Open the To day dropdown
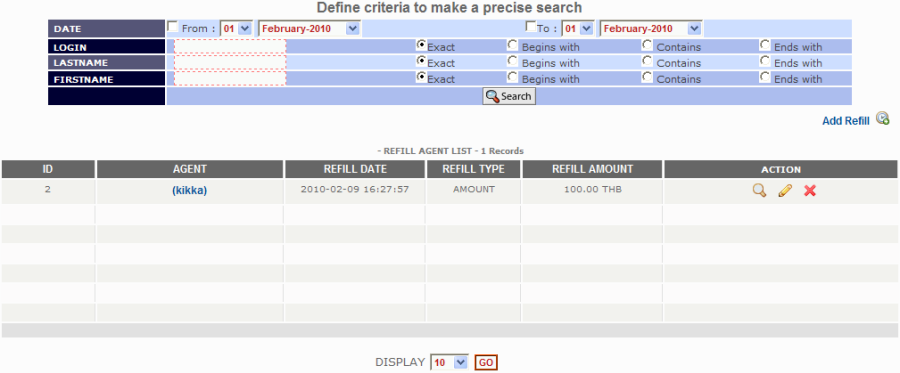Viewport: 900px width, 373px height. click(577, 28)
